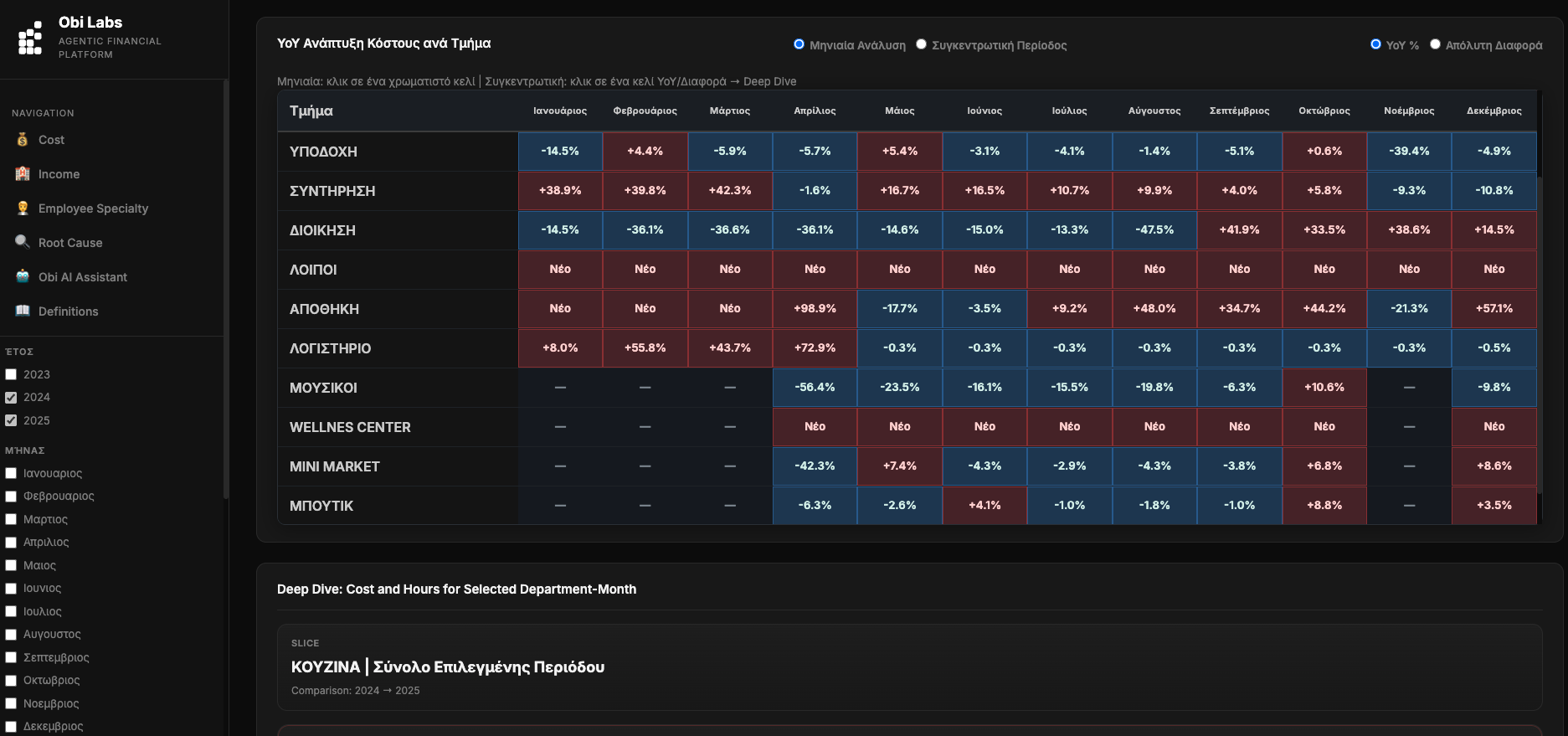The width and height of the screenshot is (1568, 736).
Task: Check the Ιουλιος month filter
Action: [x=11, y=611]
